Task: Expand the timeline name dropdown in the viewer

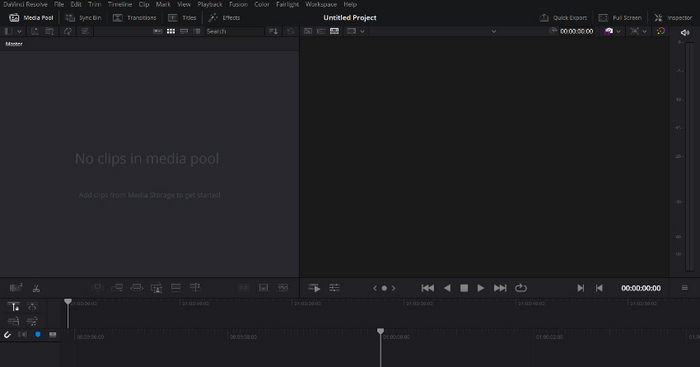Action: point(493,31)
